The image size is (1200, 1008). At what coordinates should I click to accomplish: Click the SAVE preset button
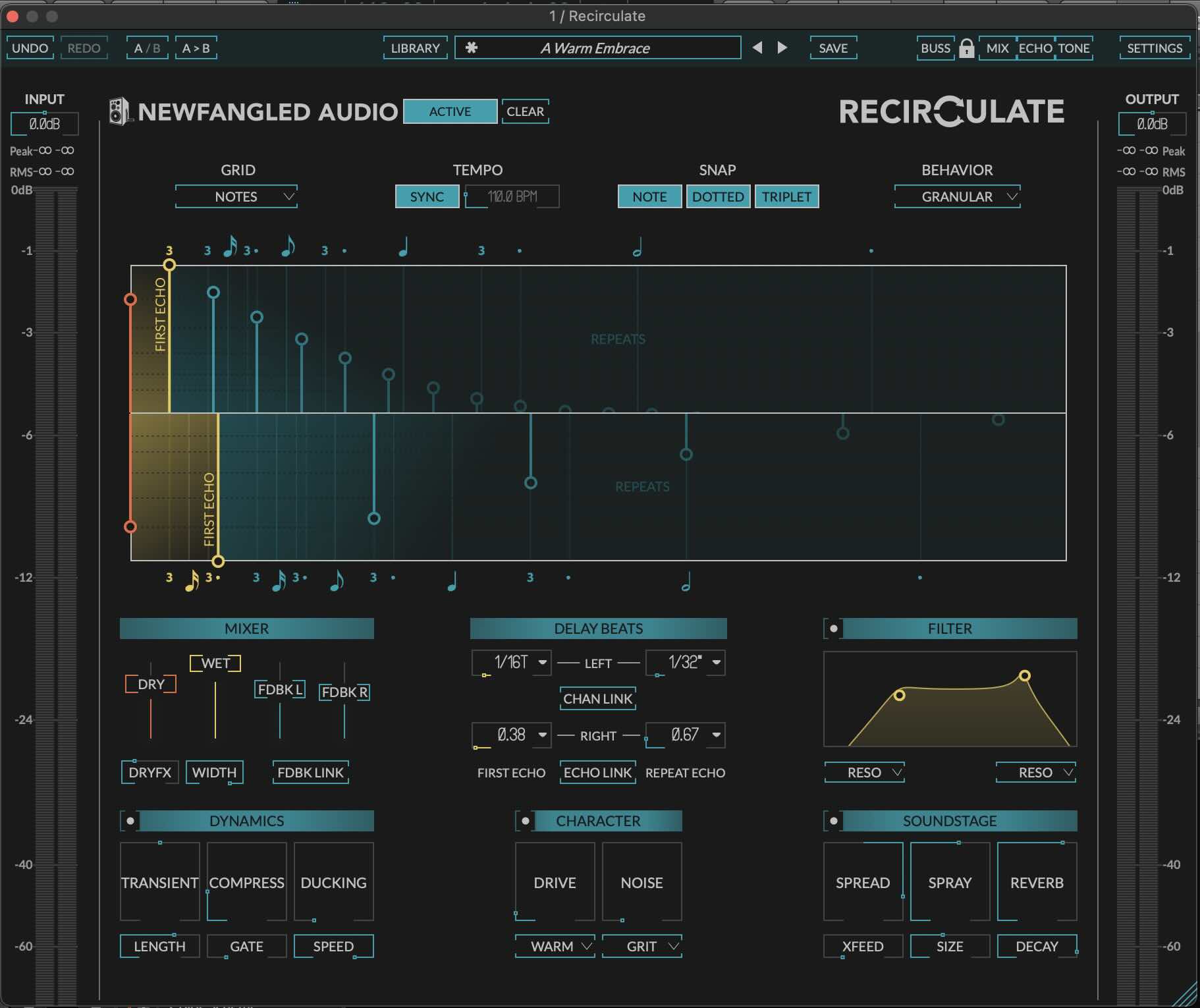pyautogui.click(x=833, y=48)
